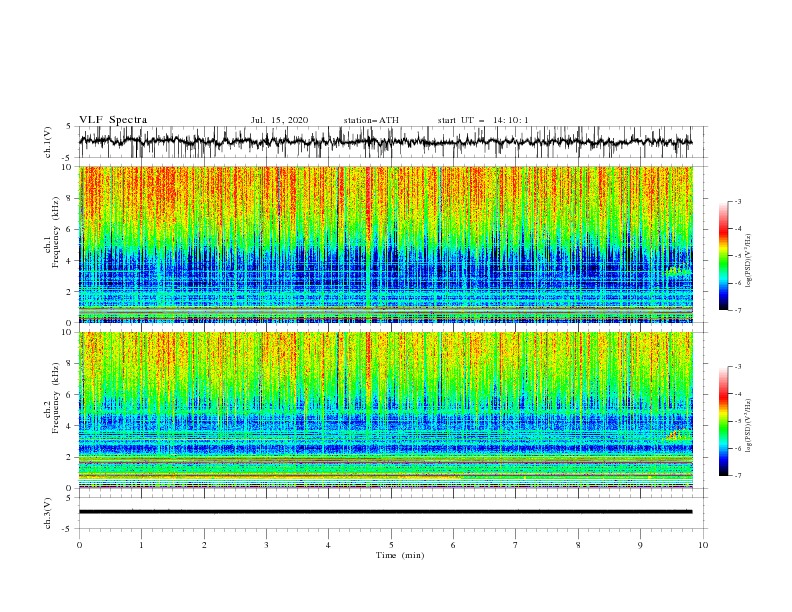This screenshot has width=792, height=612.
Task: Click the ch.1 voltage waveform trace
Action: (385, 142)
